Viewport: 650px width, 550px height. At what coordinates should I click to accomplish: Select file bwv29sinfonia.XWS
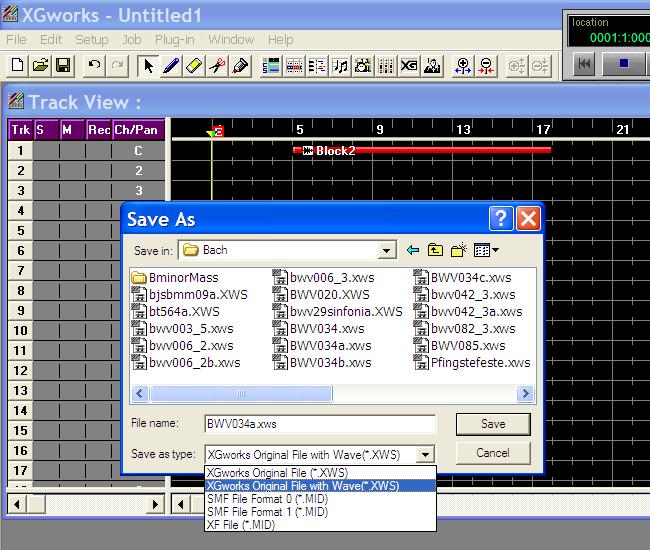(x=338, y=312)
